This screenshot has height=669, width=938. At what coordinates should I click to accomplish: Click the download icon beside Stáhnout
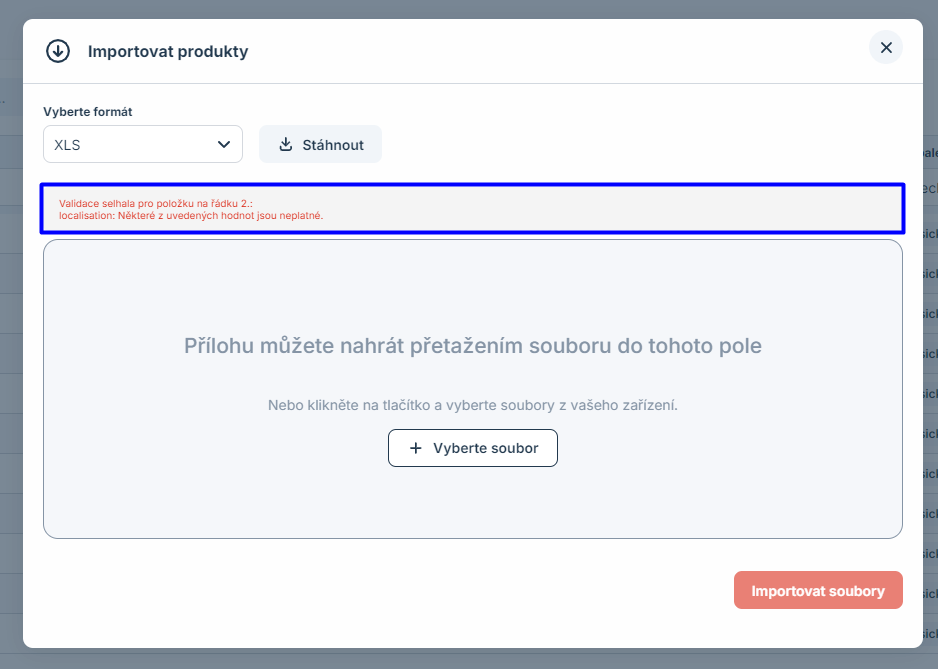point(285,144)
